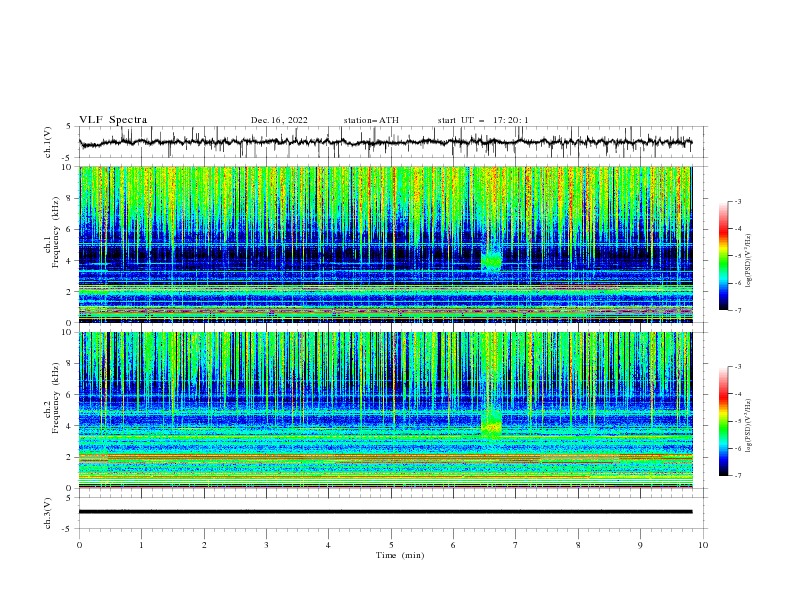
Task: Click the "-3" tick on upper color bar
Action: coord(738,201)
